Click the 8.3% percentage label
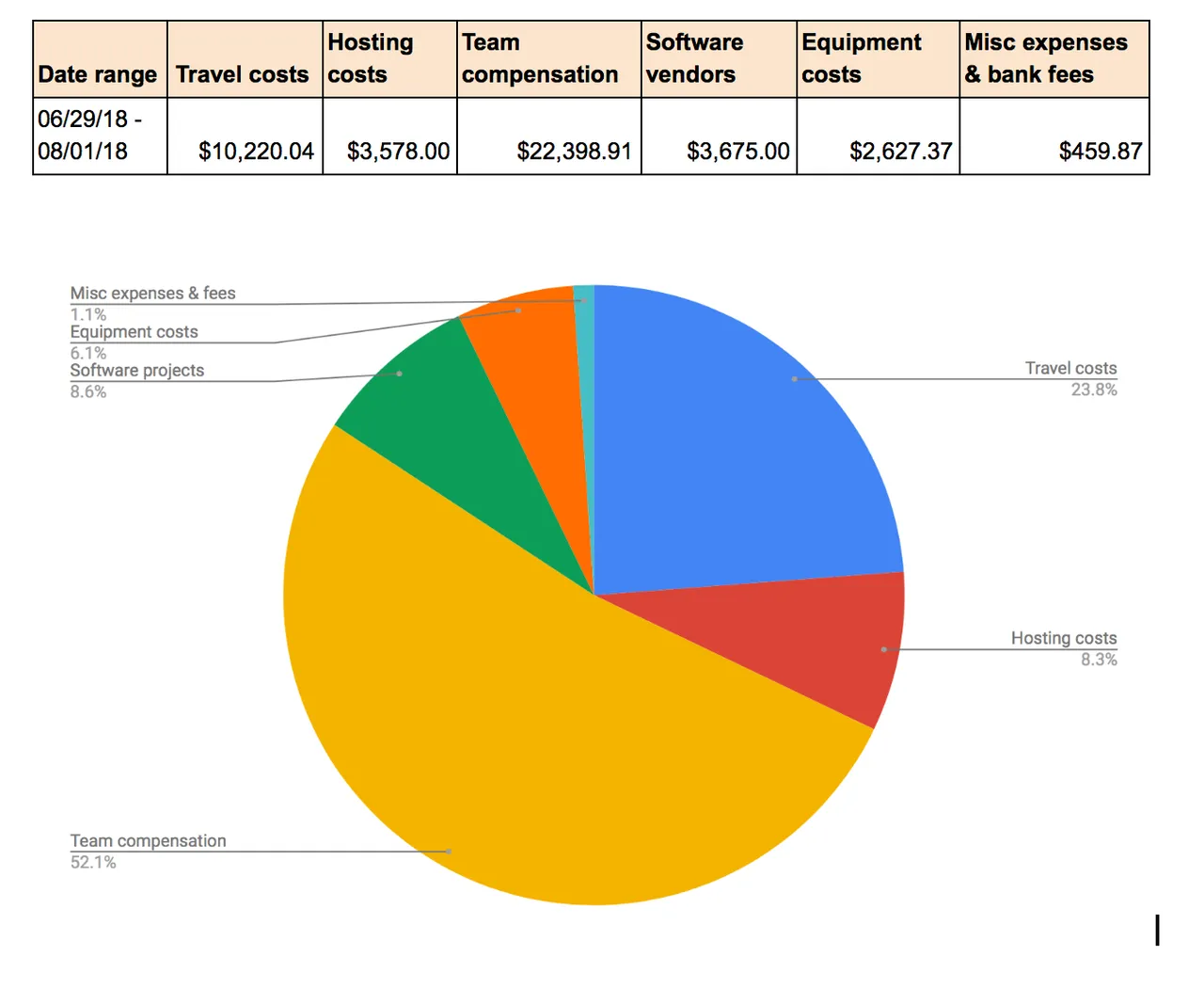The image size is (1204, 1004). click(1099, 660)
